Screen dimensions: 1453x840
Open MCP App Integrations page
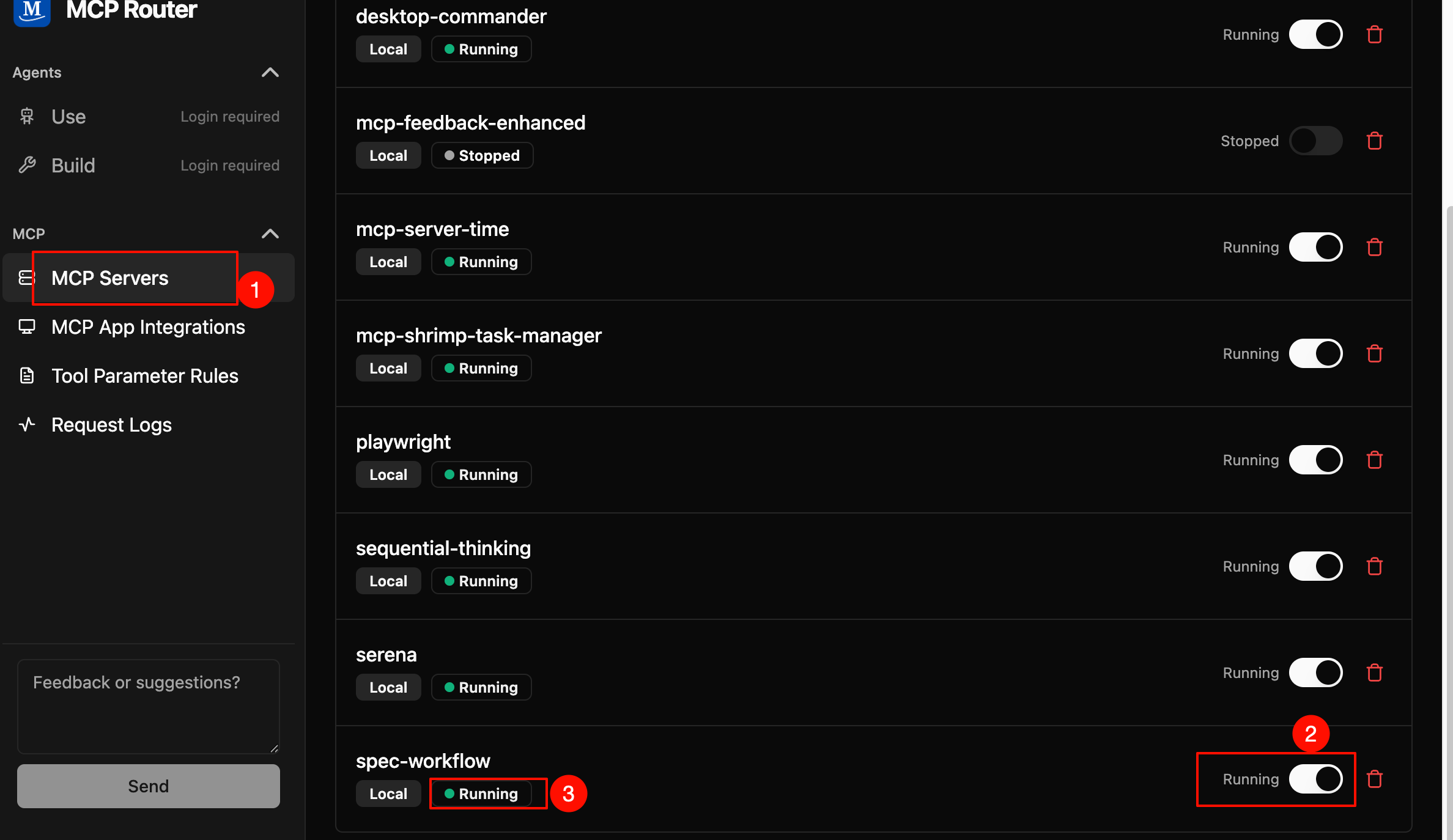pos(149,327)
